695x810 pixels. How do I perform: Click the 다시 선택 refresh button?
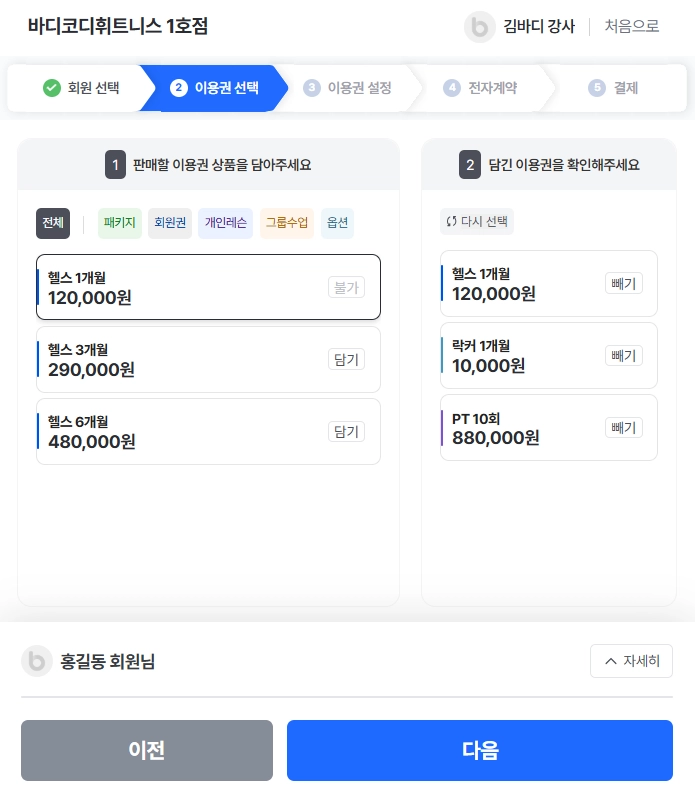click(477, 222)
